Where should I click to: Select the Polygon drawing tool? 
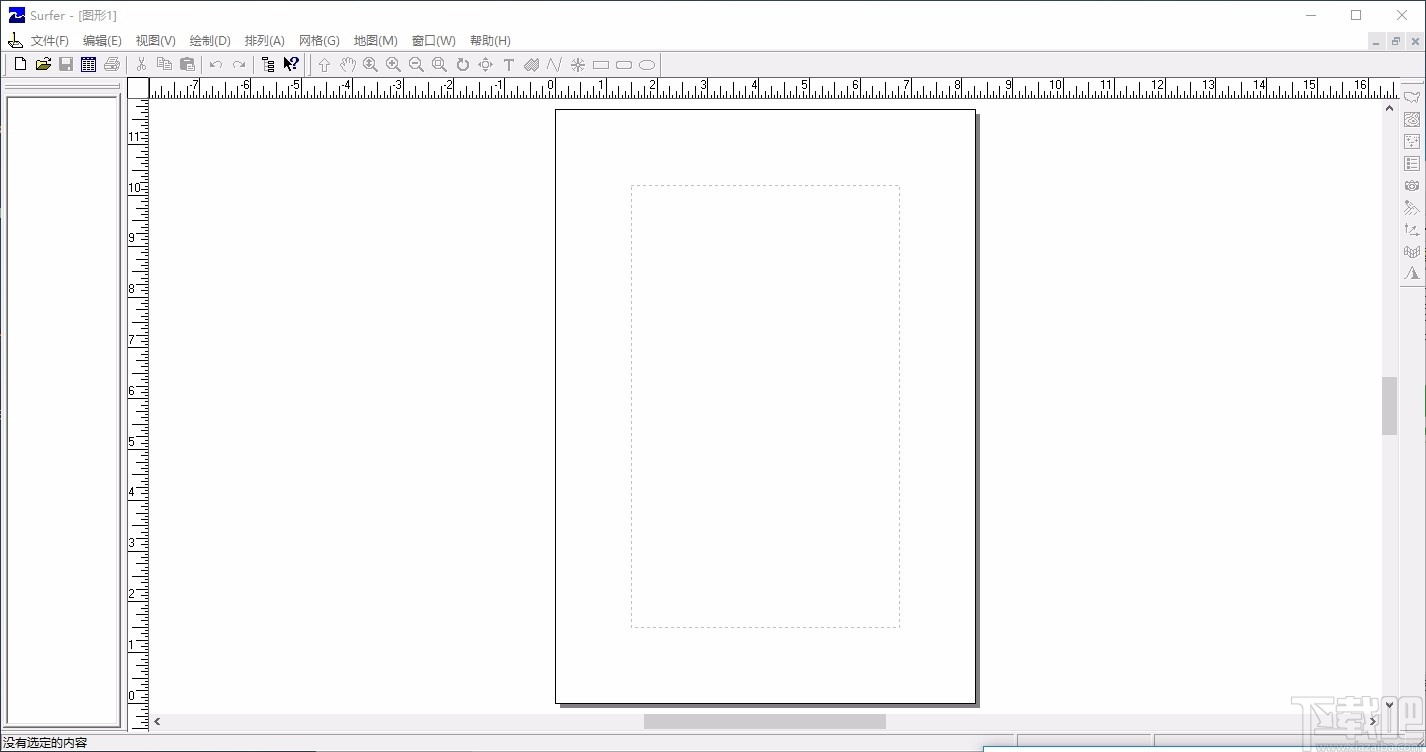pos(531,65)
